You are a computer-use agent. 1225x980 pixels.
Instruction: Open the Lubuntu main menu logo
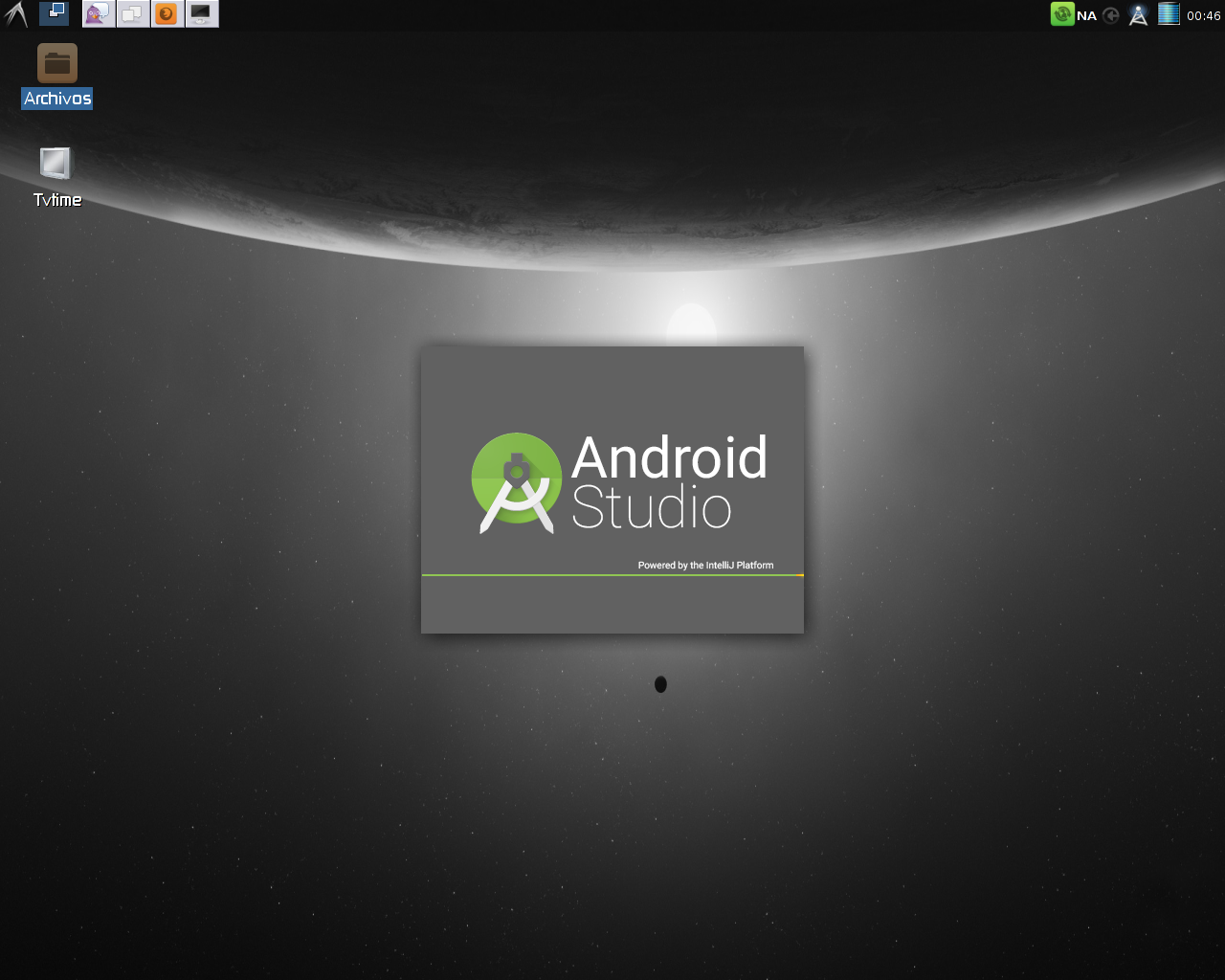pyautogui.click(x=16, y=14)
